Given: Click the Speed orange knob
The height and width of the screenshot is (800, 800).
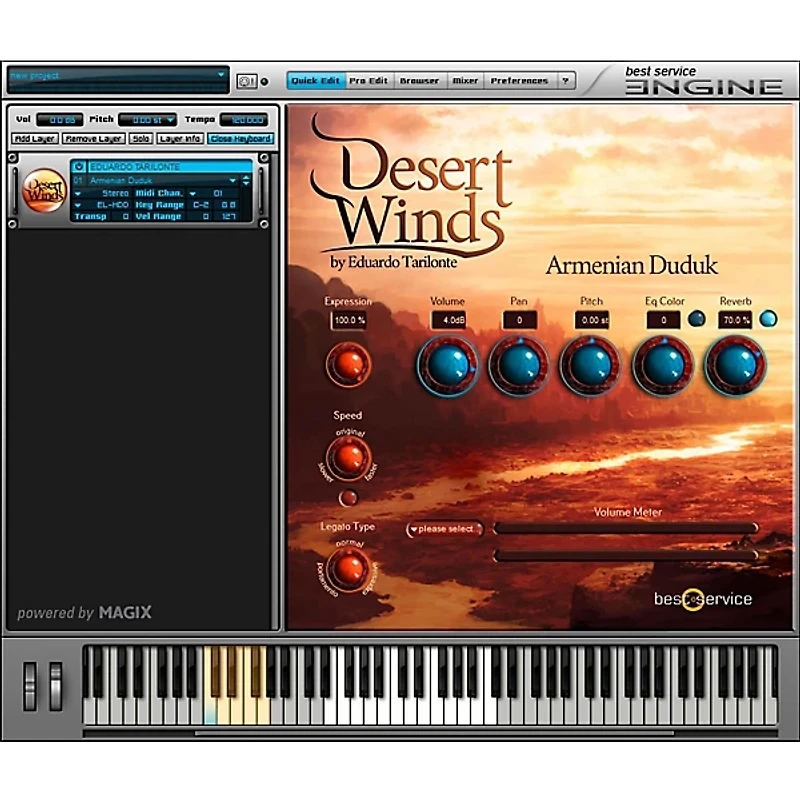Looking at the screenshot, I should coord(348,458).
